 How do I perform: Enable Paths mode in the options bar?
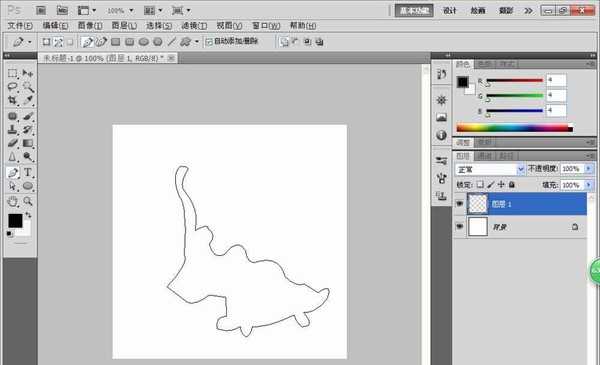coord(58,42)
